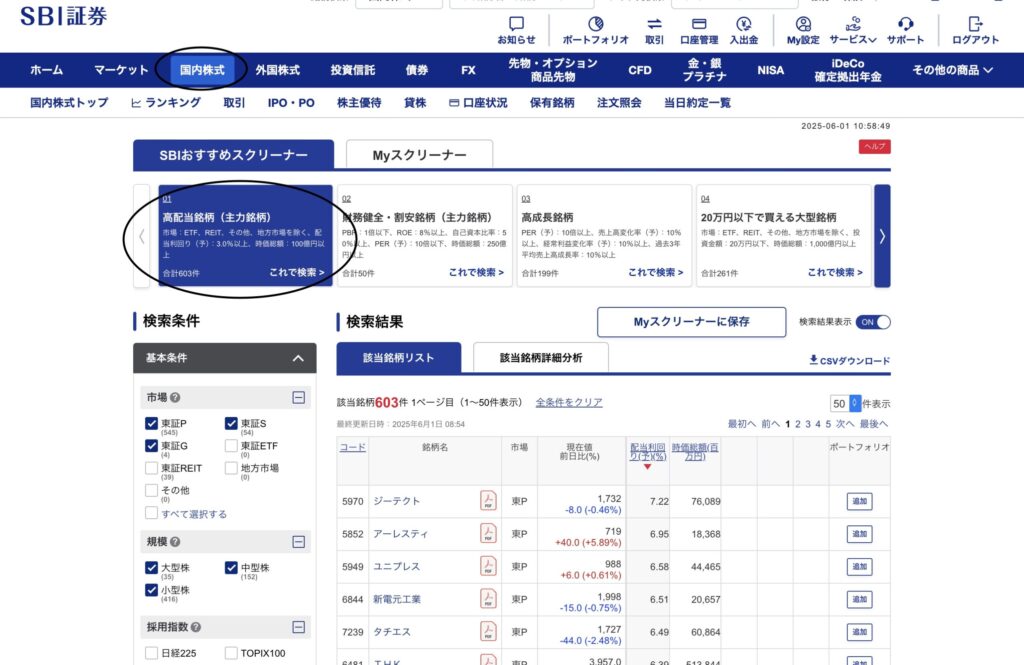Click the help icon next to 採用指数

tap(196, 627)
